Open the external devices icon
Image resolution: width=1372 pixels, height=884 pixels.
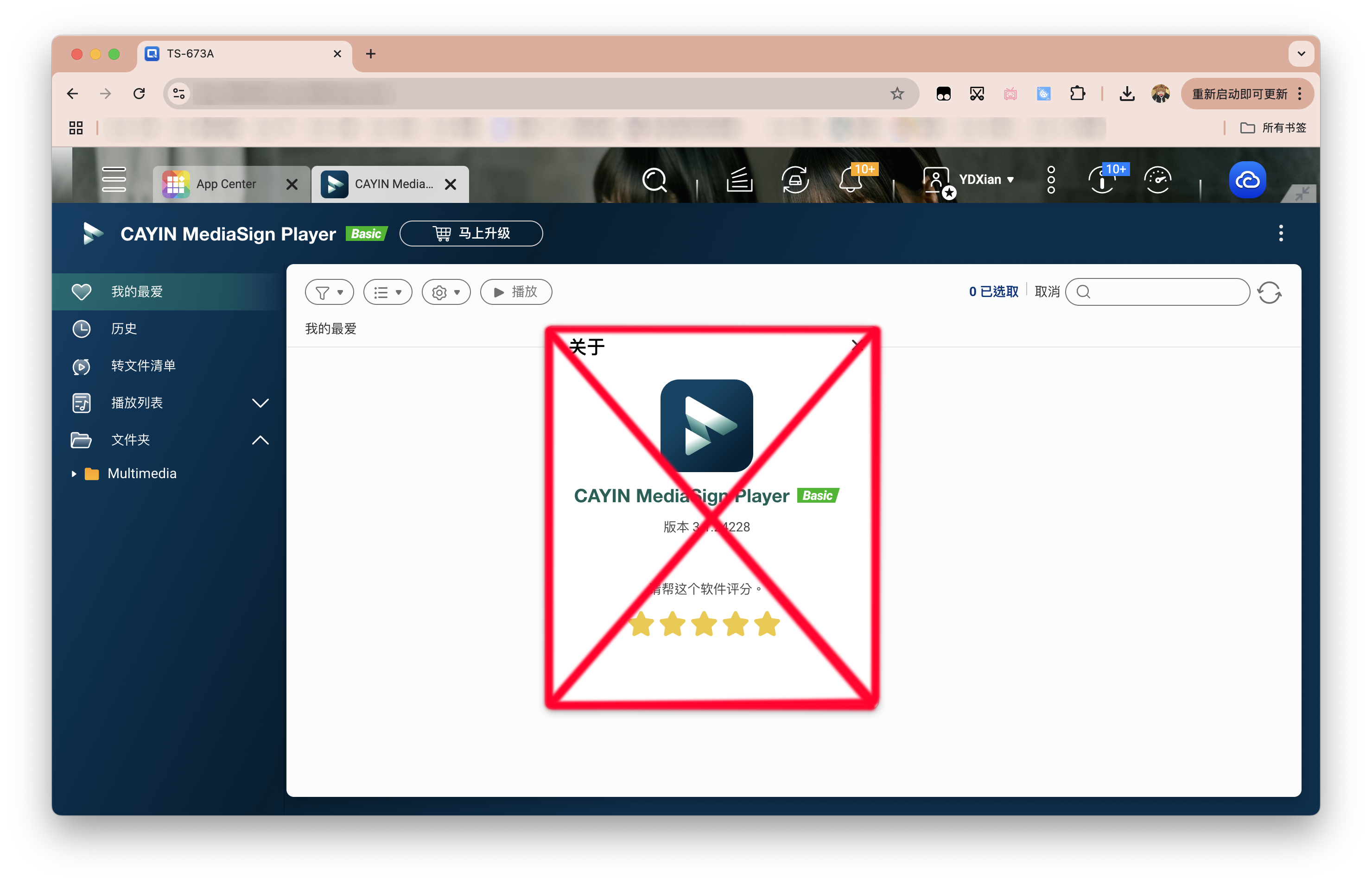click(x=795, y=180)
